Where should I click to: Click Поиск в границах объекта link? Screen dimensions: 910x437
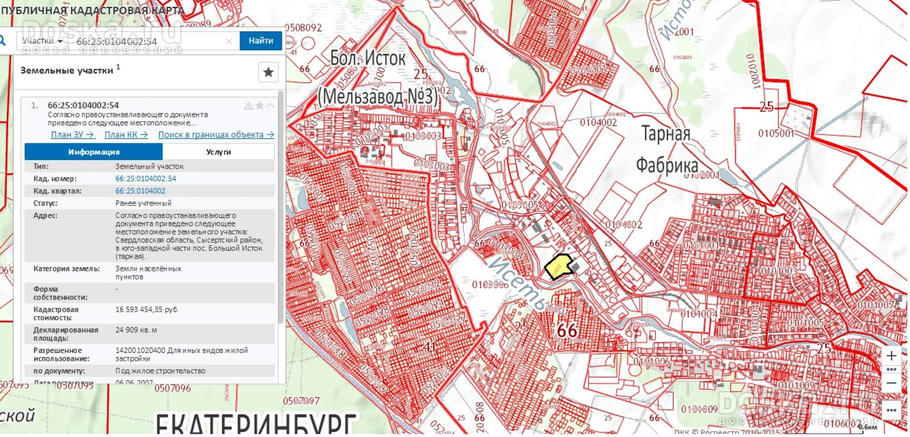pos(215,134)
